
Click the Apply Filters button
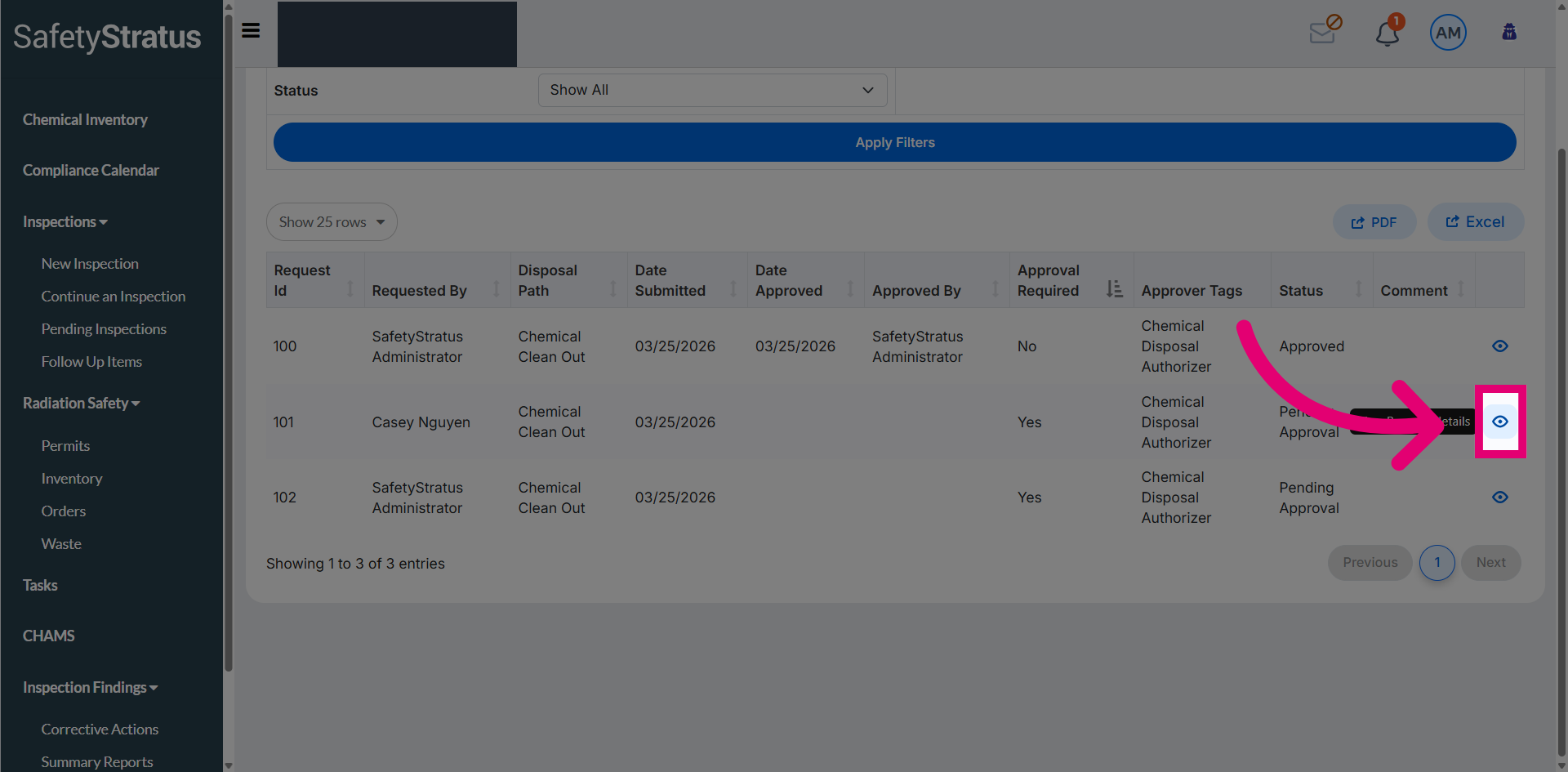coord(894,142)
